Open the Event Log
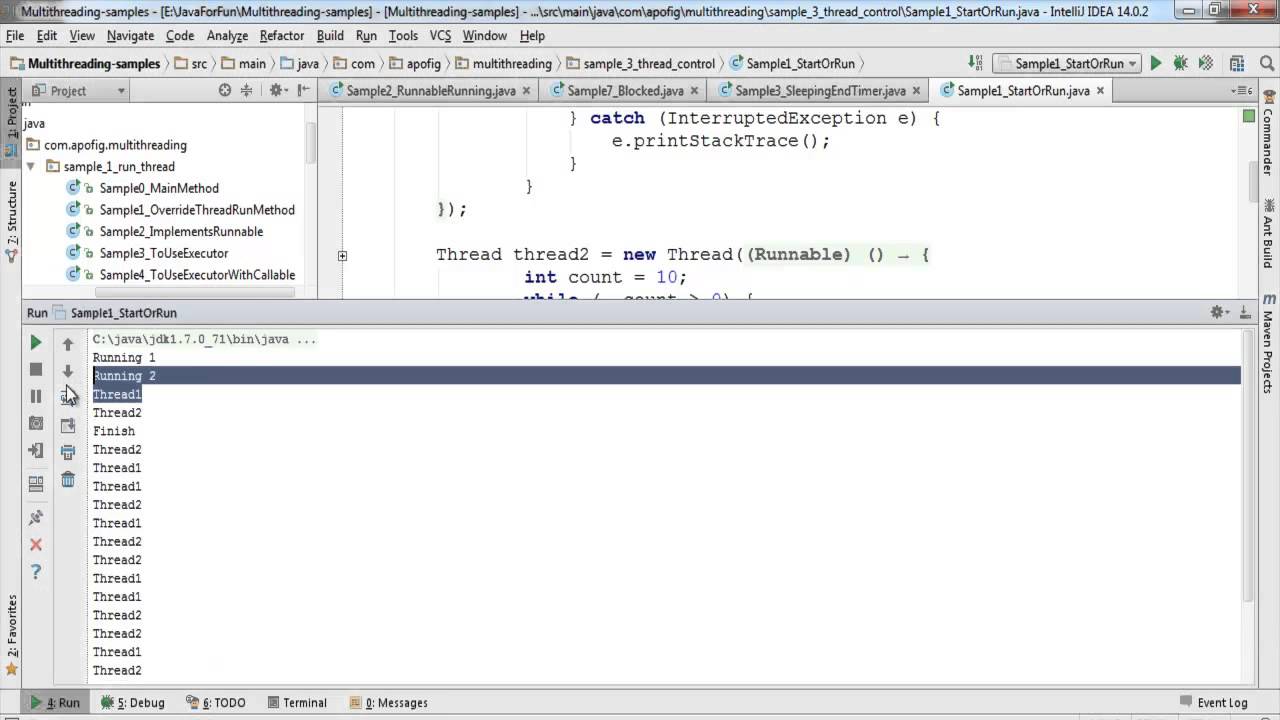The image size is (1280, 720). click(1213, 702)
